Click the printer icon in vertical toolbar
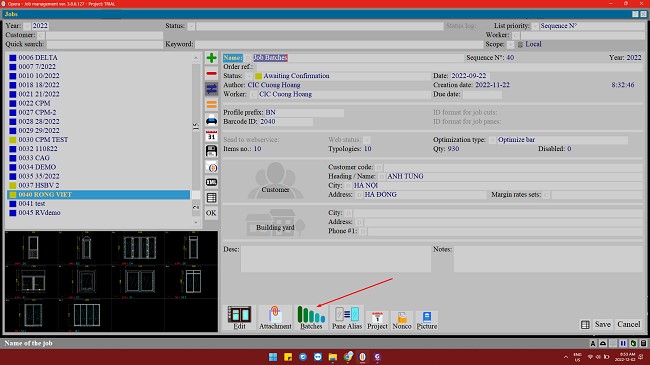 click(x=211, y=120)
